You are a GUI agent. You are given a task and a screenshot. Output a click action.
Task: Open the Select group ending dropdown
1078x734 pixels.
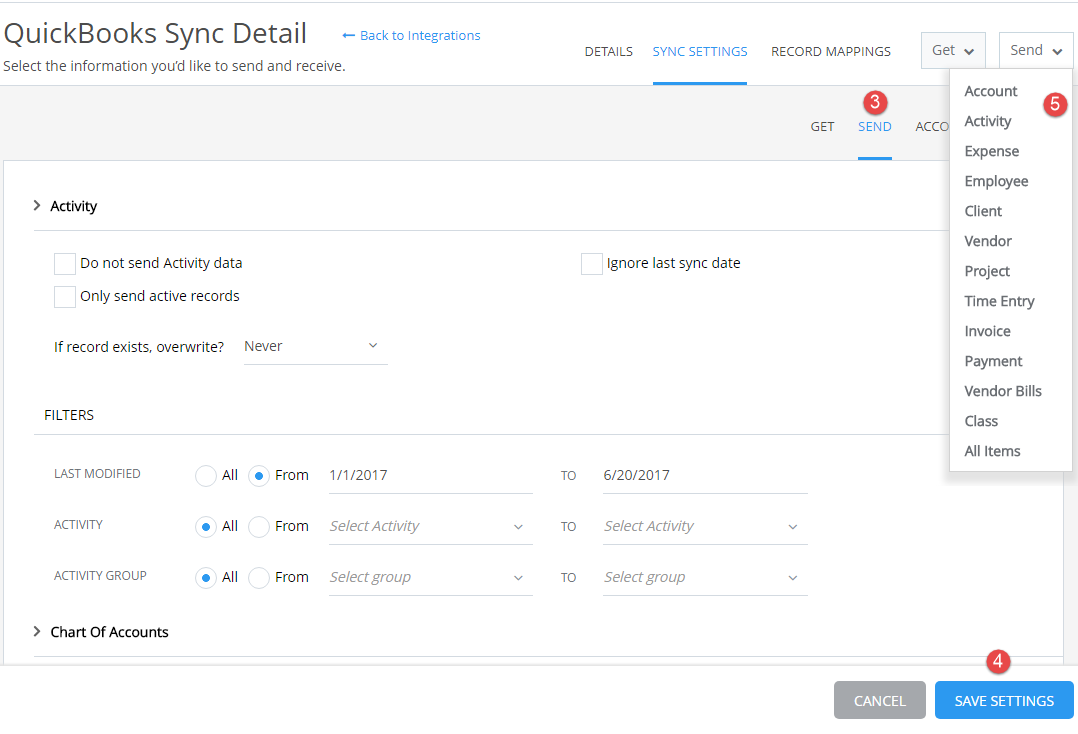[x=703, y=576]
